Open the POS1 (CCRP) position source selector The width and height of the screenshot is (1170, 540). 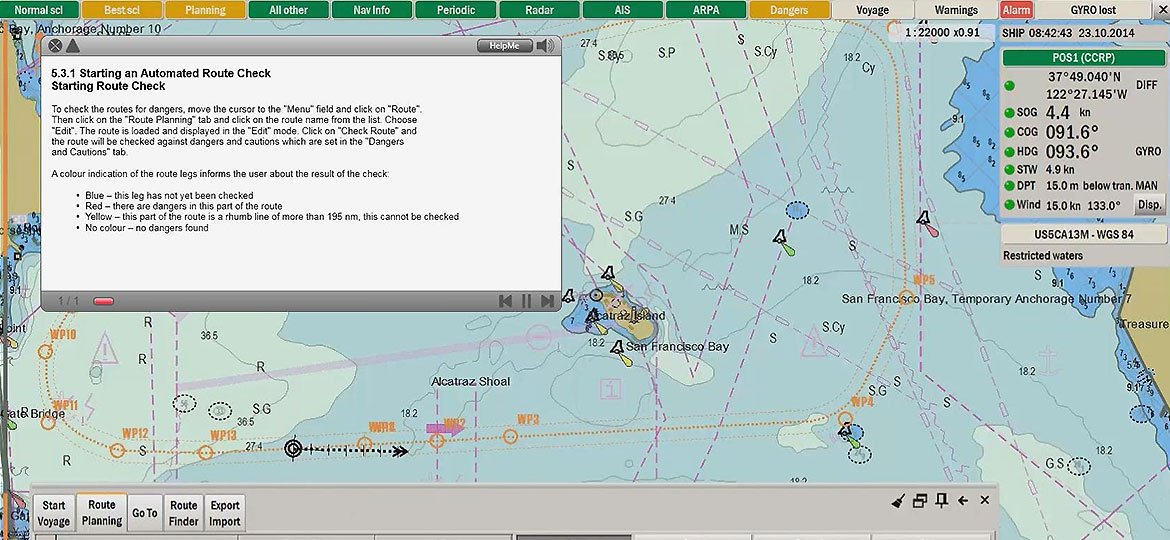pyautogui.click(x=1084, y=57)
